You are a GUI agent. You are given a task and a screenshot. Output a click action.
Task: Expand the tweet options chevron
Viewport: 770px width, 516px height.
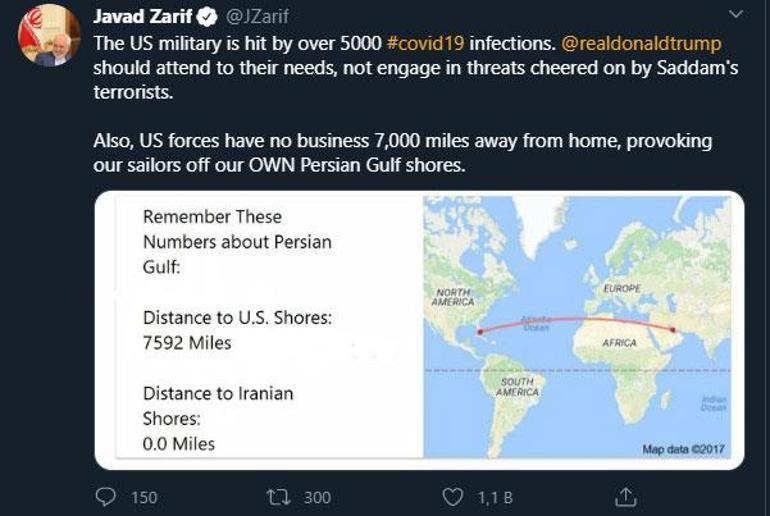point(736,15)
